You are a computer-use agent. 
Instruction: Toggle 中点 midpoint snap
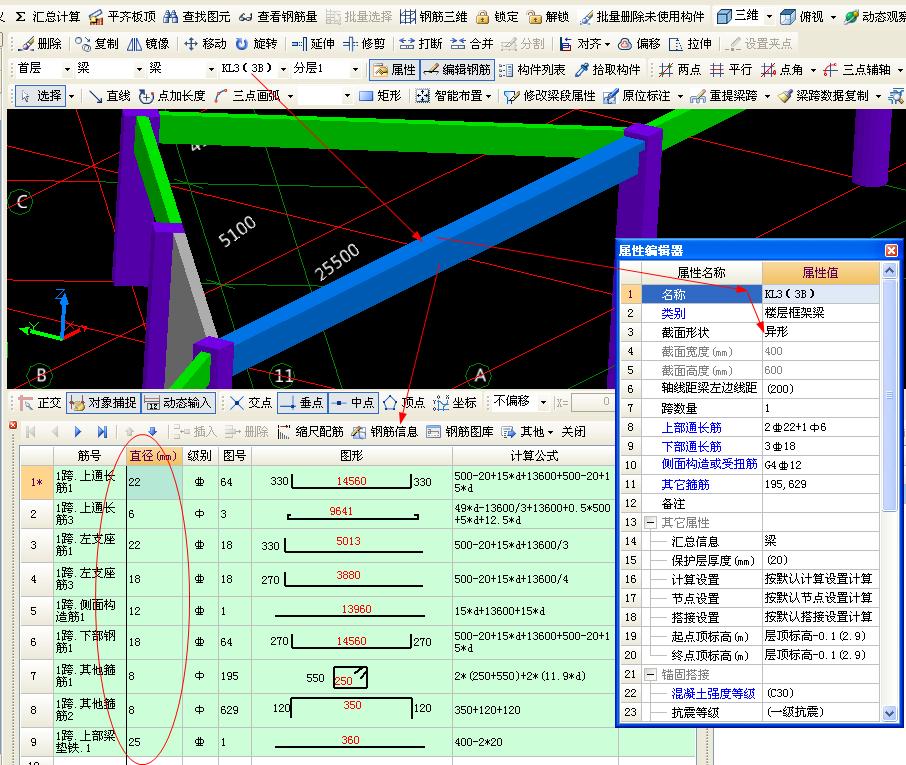(354, 403)
